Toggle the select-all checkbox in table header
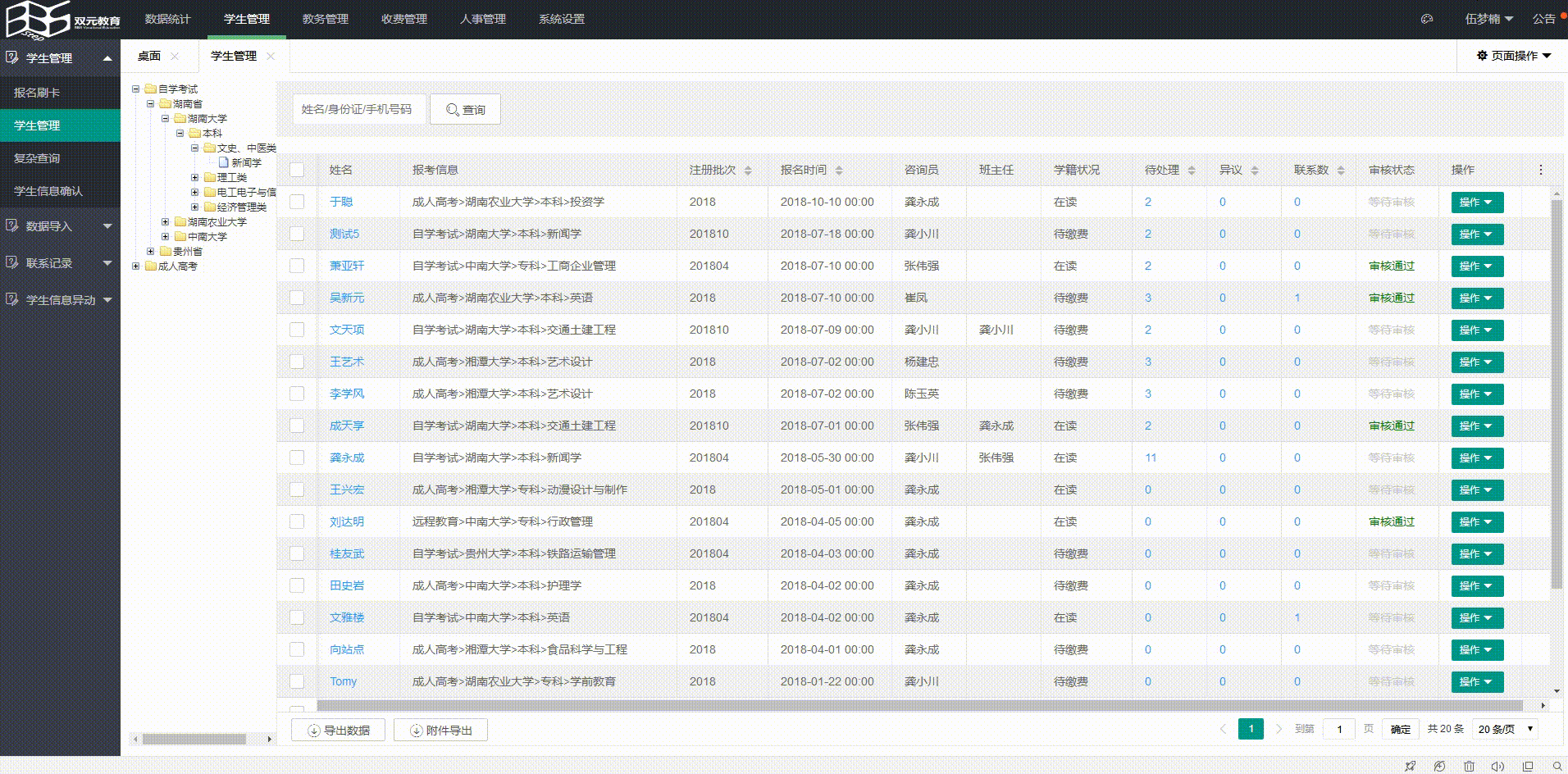Viewport: 1568px width, 774px height. point(297,170)
